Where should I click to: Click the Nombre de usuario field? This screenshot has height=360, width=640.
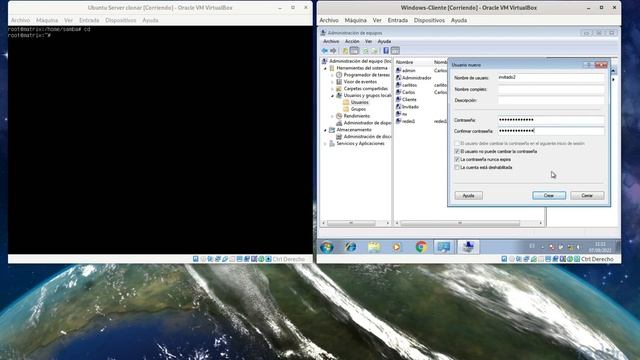[551, 78]
